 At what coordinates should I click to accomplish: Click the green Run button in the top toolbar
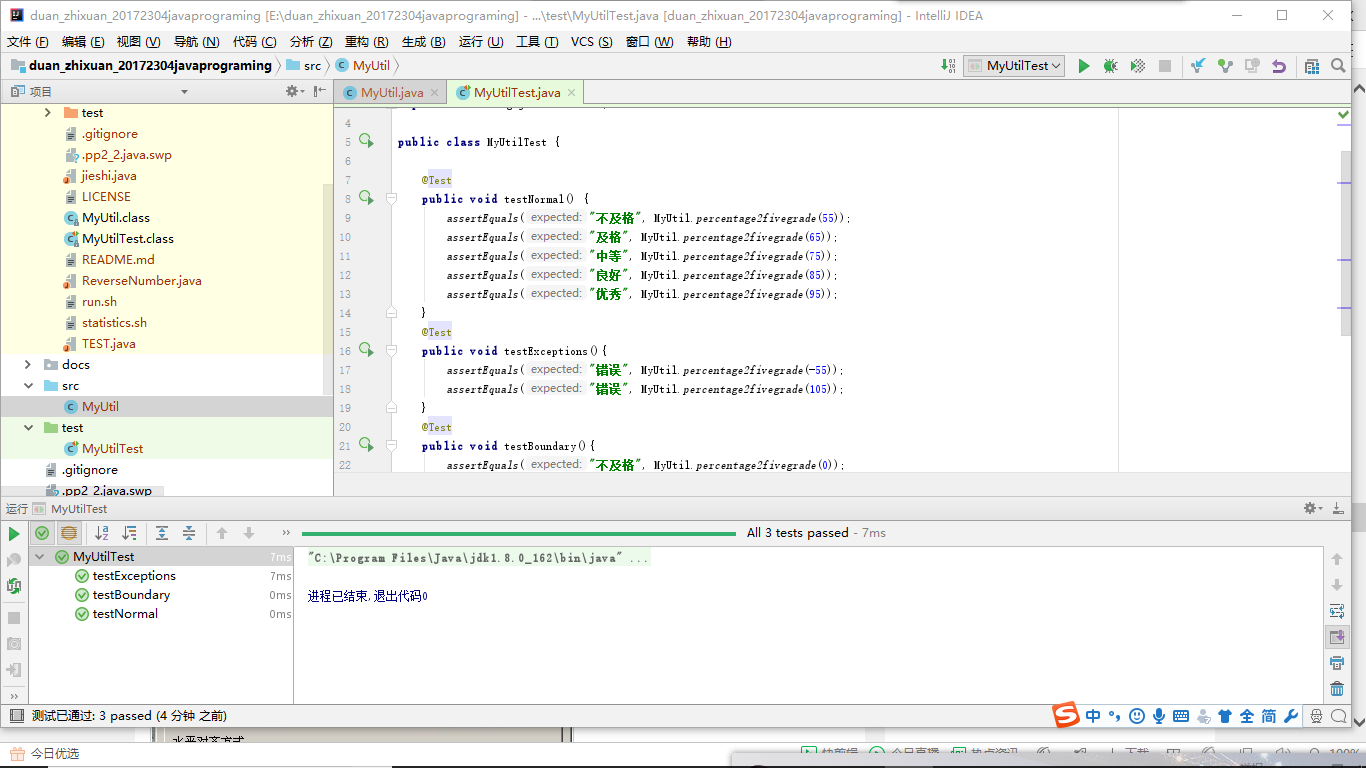point(1083,66)
